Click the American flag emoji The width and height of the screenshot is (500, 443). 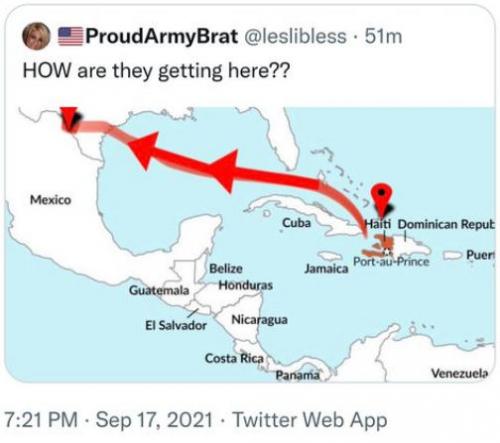tap(70, 36)
